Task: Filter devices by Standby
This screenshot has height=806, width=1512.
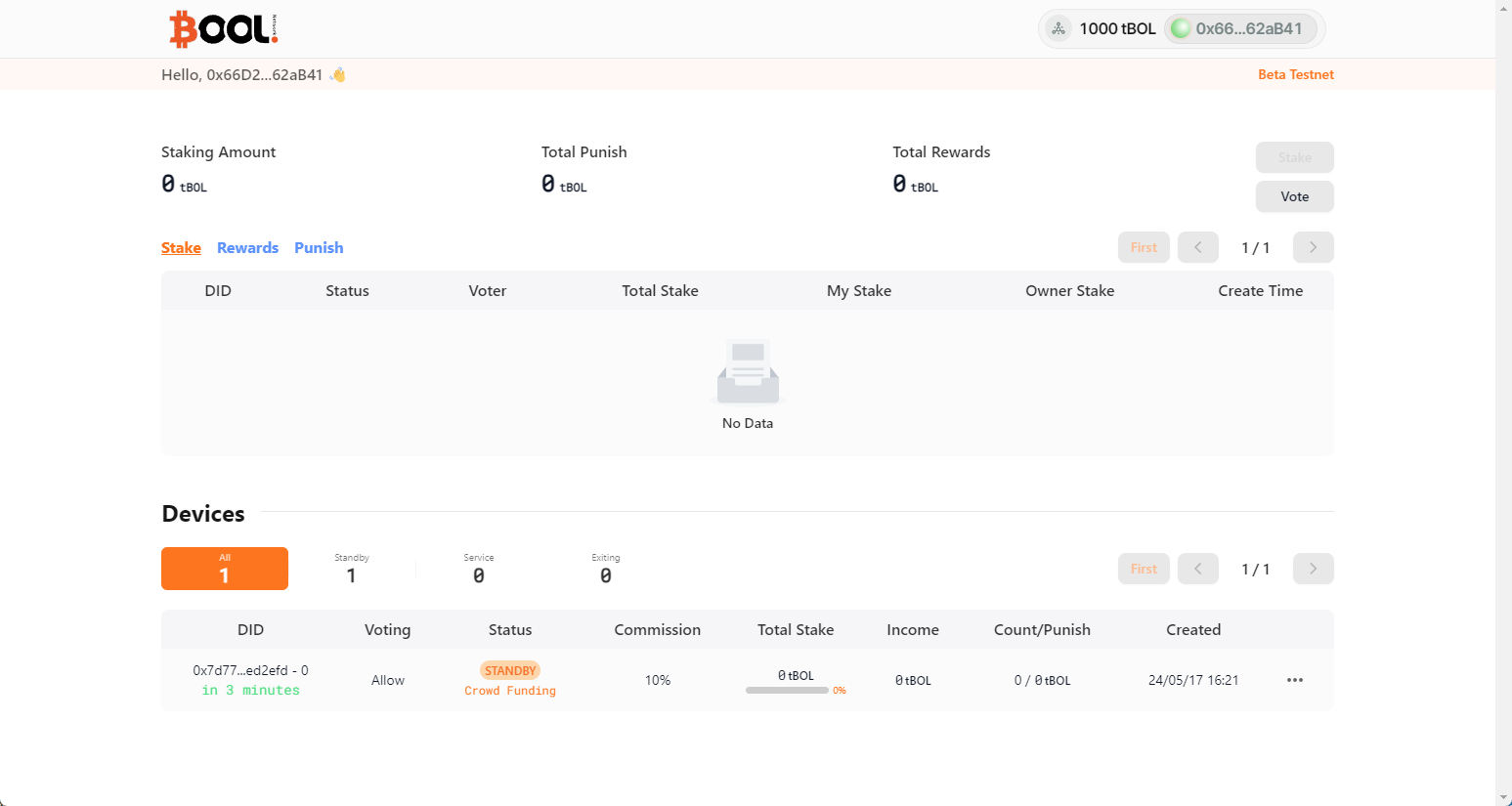Action: tap(352, 569)
